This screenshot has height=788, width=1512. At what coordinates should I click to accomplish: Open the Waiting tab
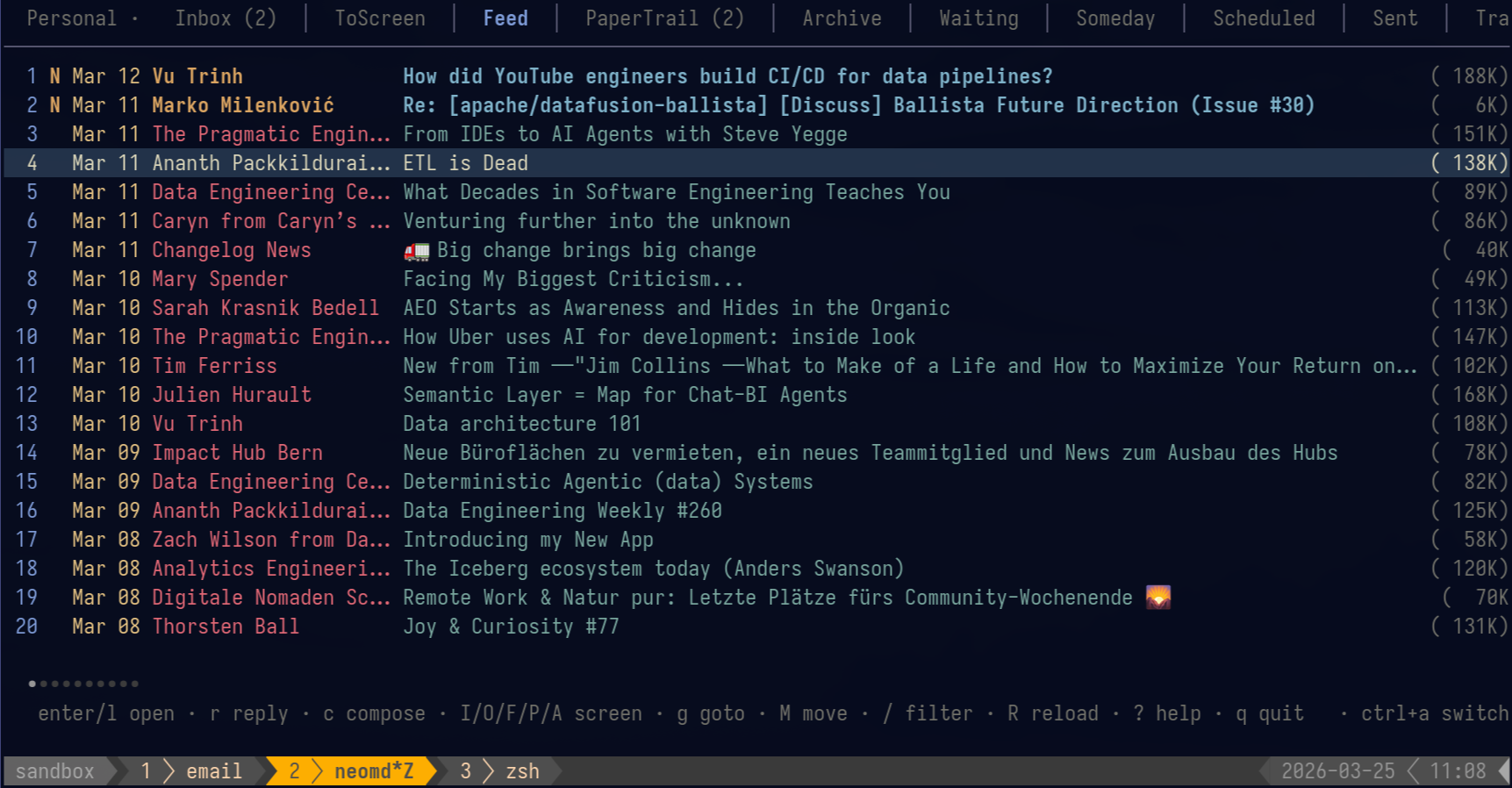[x=978, y=18]
